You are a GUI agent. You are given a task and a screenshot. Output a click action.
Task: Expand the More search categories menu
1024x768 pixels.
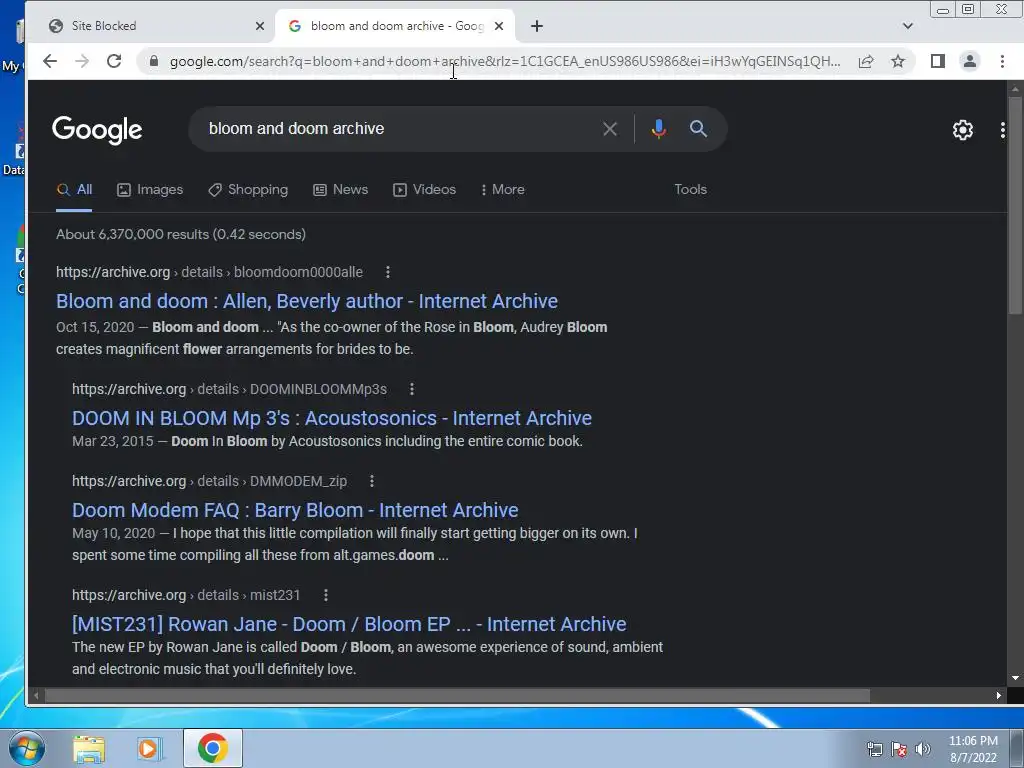502,189
